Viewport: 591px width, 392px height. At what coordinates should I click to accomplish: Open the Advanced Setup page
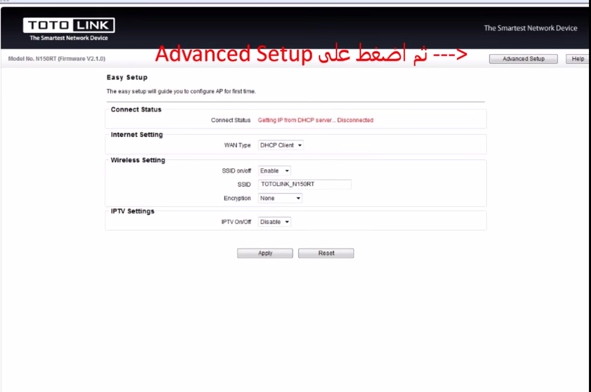[x=523, y=59]
